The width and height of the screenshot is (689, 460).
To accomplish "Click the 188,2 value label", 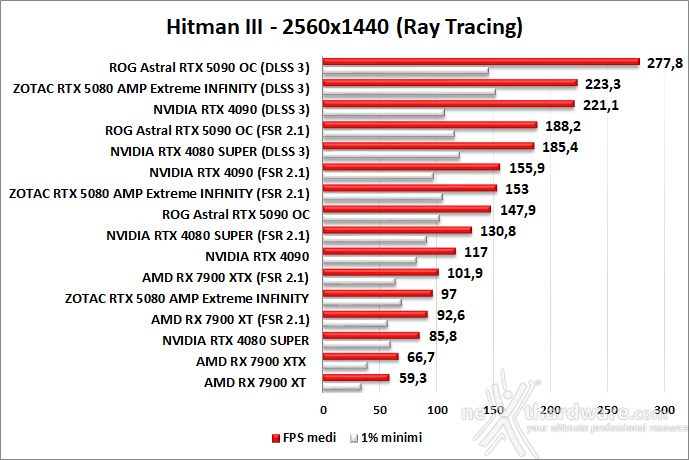I will [x=563, y=126].
